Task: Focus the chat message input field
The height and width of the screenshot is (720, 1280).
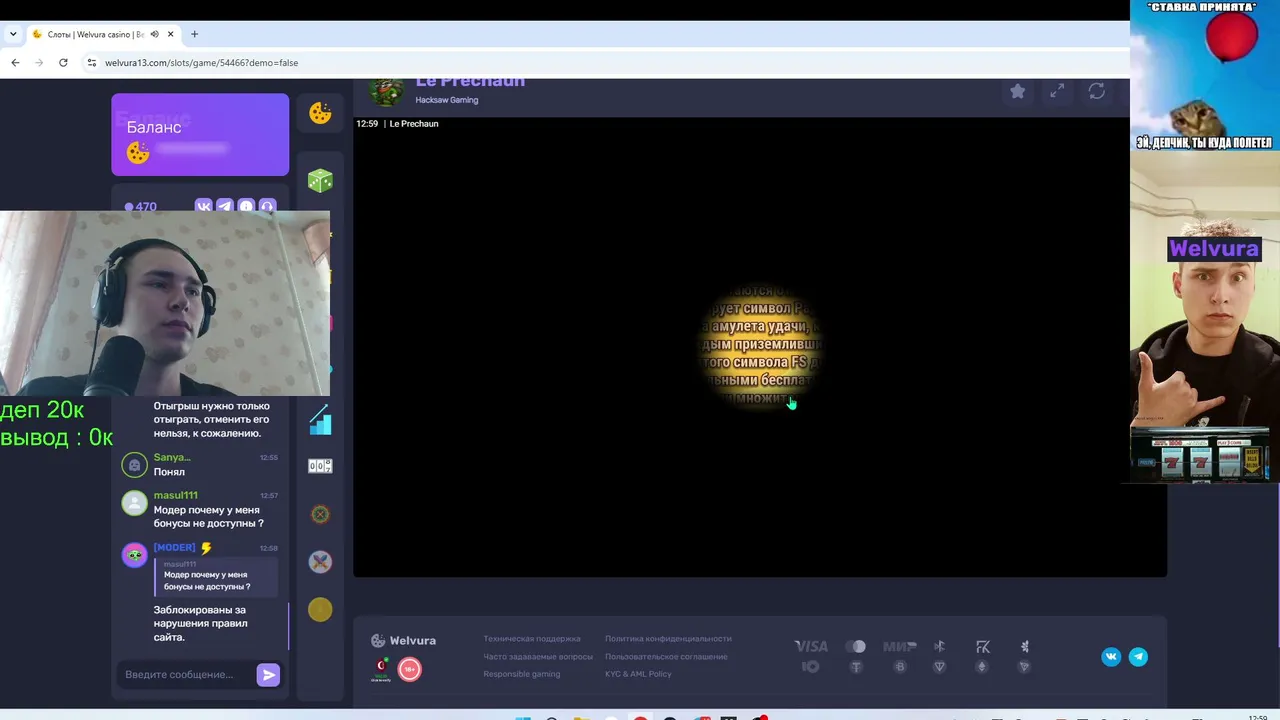Action: coord(185,675)
